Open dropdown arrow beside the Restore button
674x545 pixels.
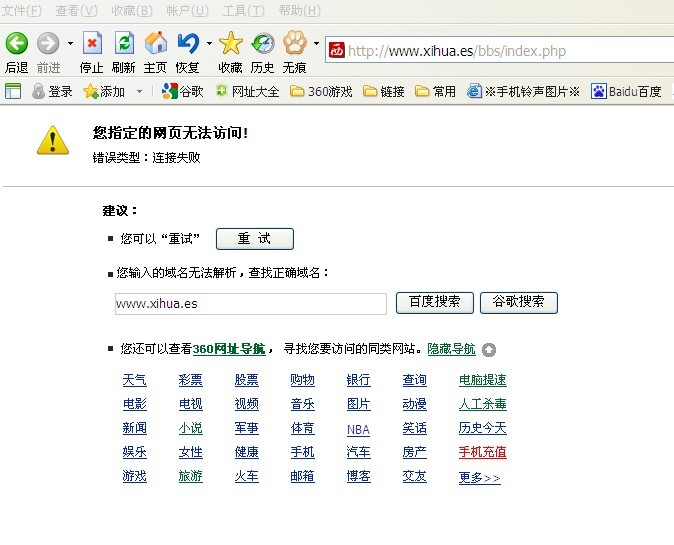(x=209, y=45)
